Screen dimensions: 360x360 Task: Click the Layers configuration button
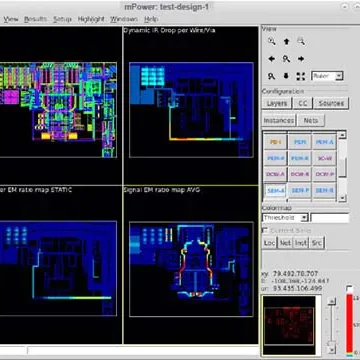(x=277, y=103)
